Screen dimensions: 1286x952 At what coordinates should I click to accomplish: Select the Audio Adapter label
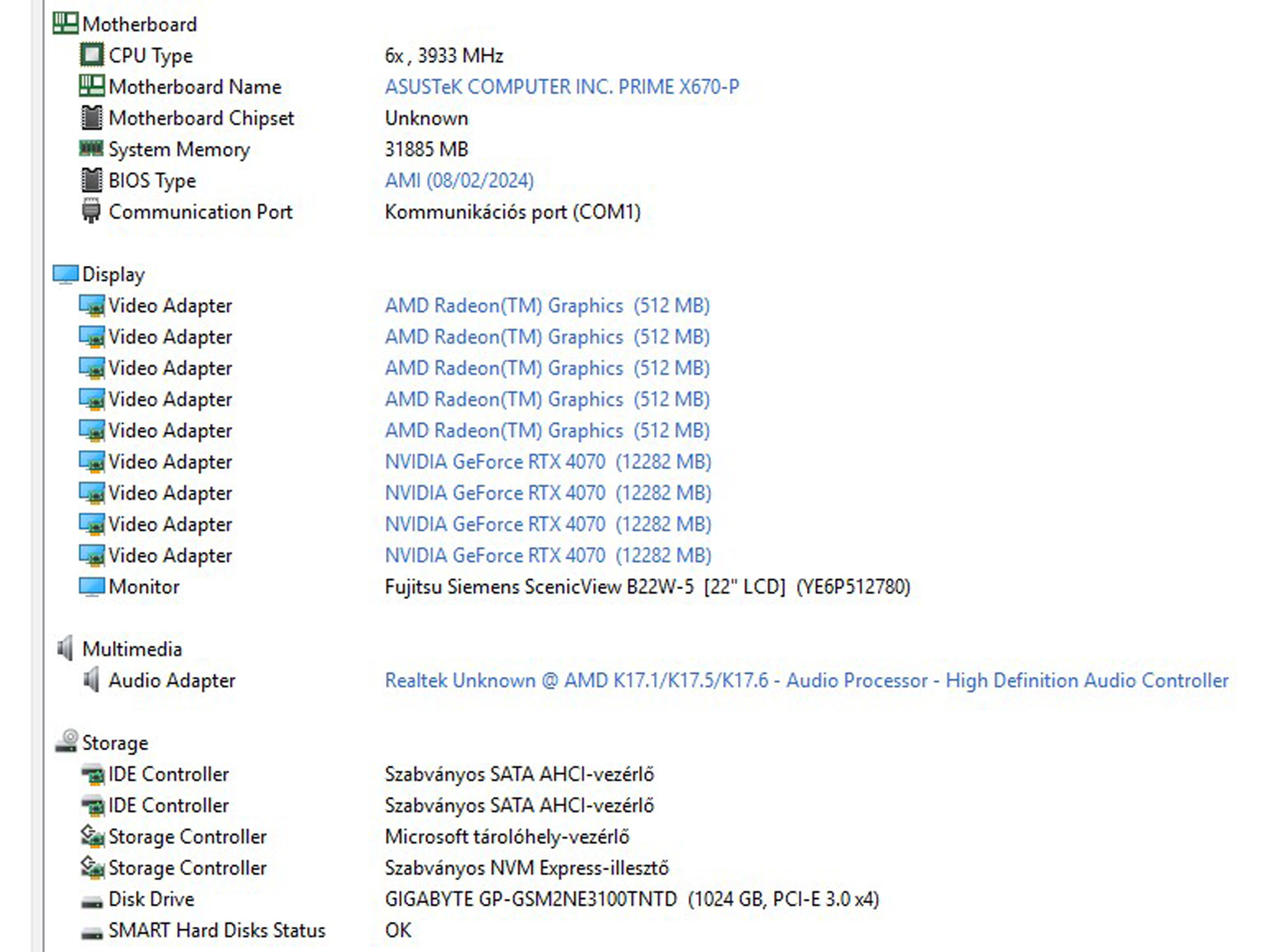point(172,680)
